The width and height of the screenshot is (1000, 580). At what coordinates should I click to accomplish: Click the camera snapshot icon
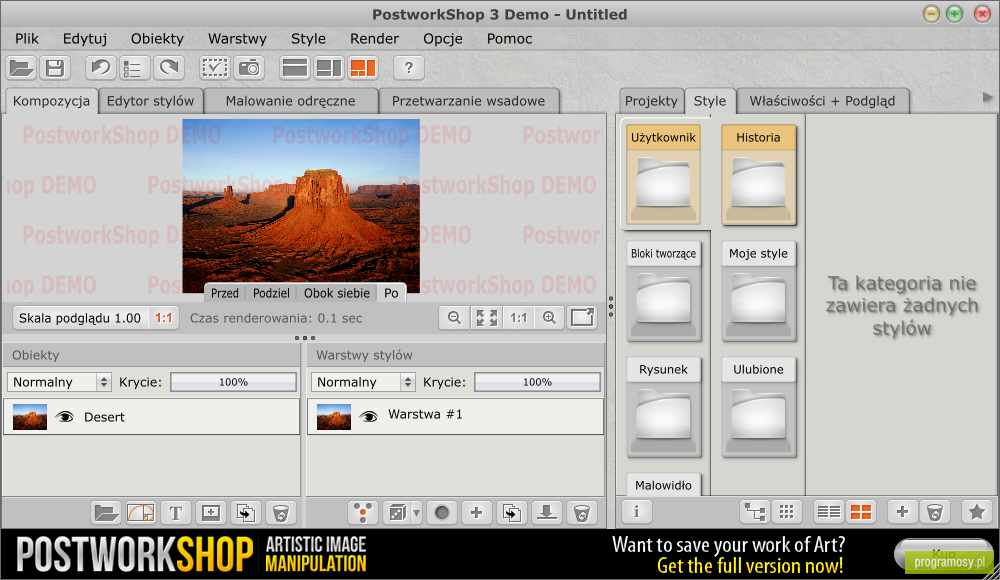pyautogui.click(x=249, y=68)
